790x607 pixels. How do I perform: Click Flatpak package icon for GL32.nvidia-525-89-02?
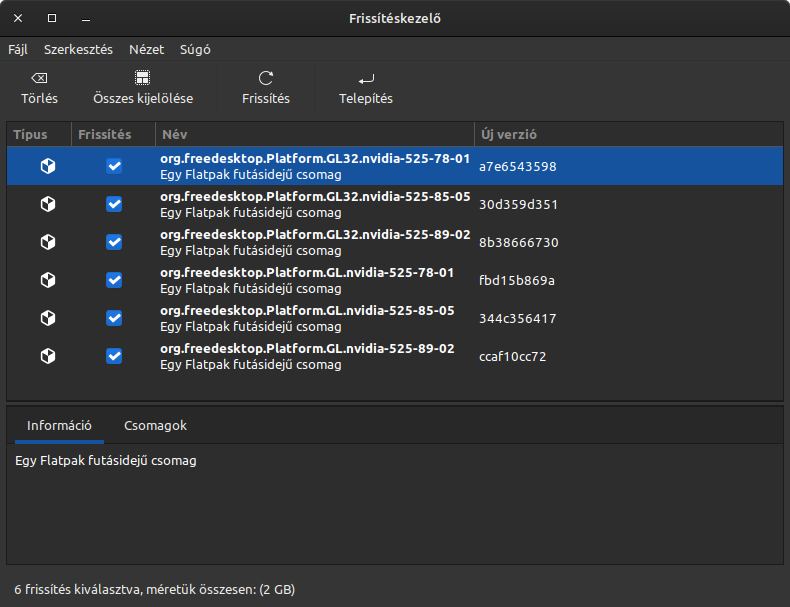click(x=48, y=242)
